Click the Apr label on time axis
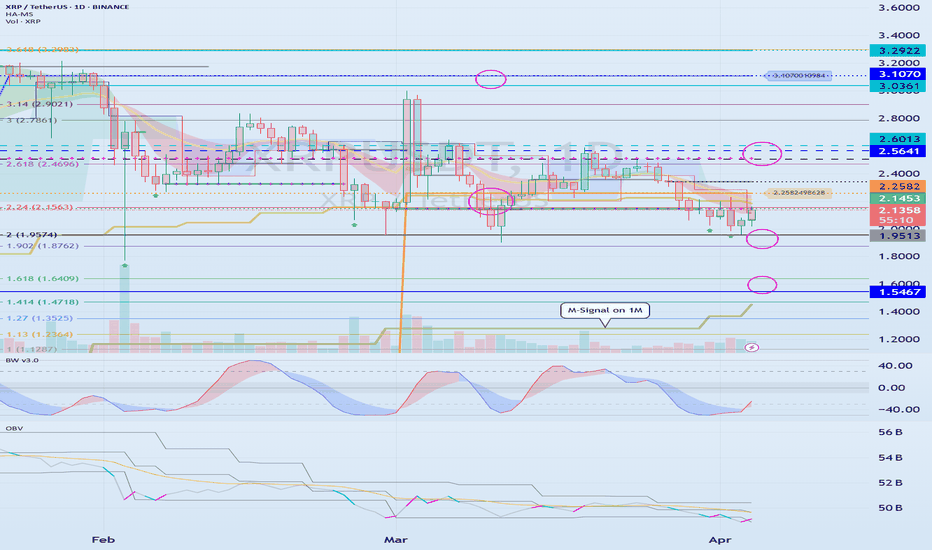 (x=720, y=539)
